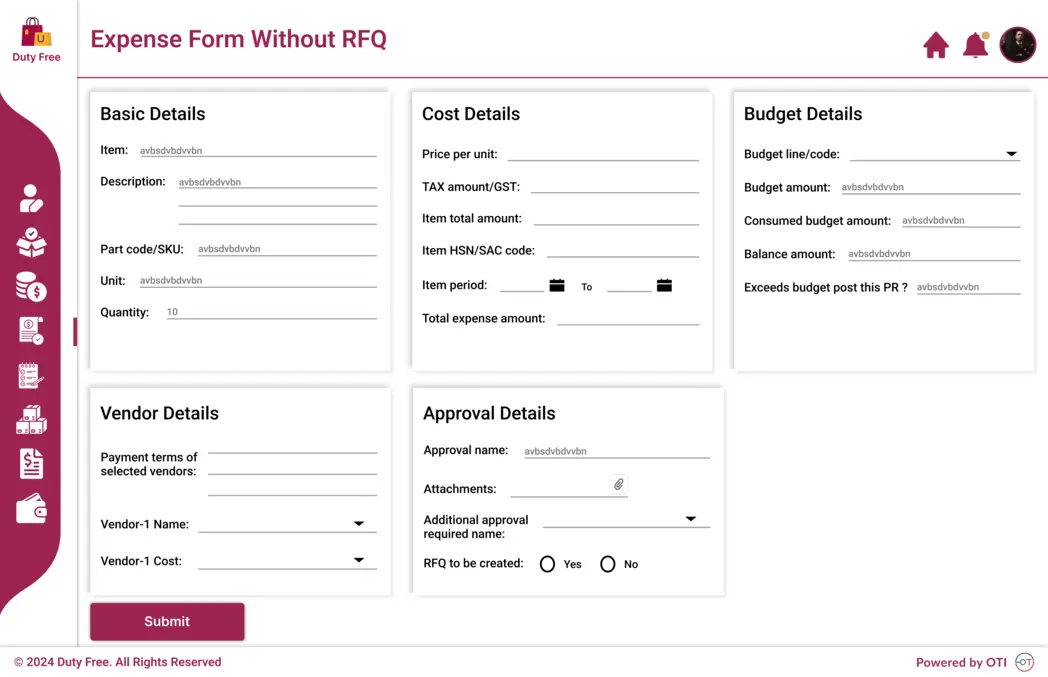The height and width of the screenshot is (677, 1048).
Task: Open the wallet sidebar icon
Action: coord(31,509)
